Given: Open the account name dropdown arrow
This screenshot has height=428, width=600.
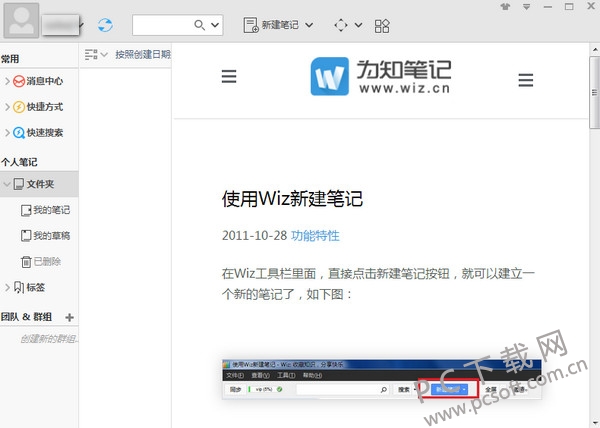Looking at the screenshot, I should pyautogui.click(x=82, y=25).
